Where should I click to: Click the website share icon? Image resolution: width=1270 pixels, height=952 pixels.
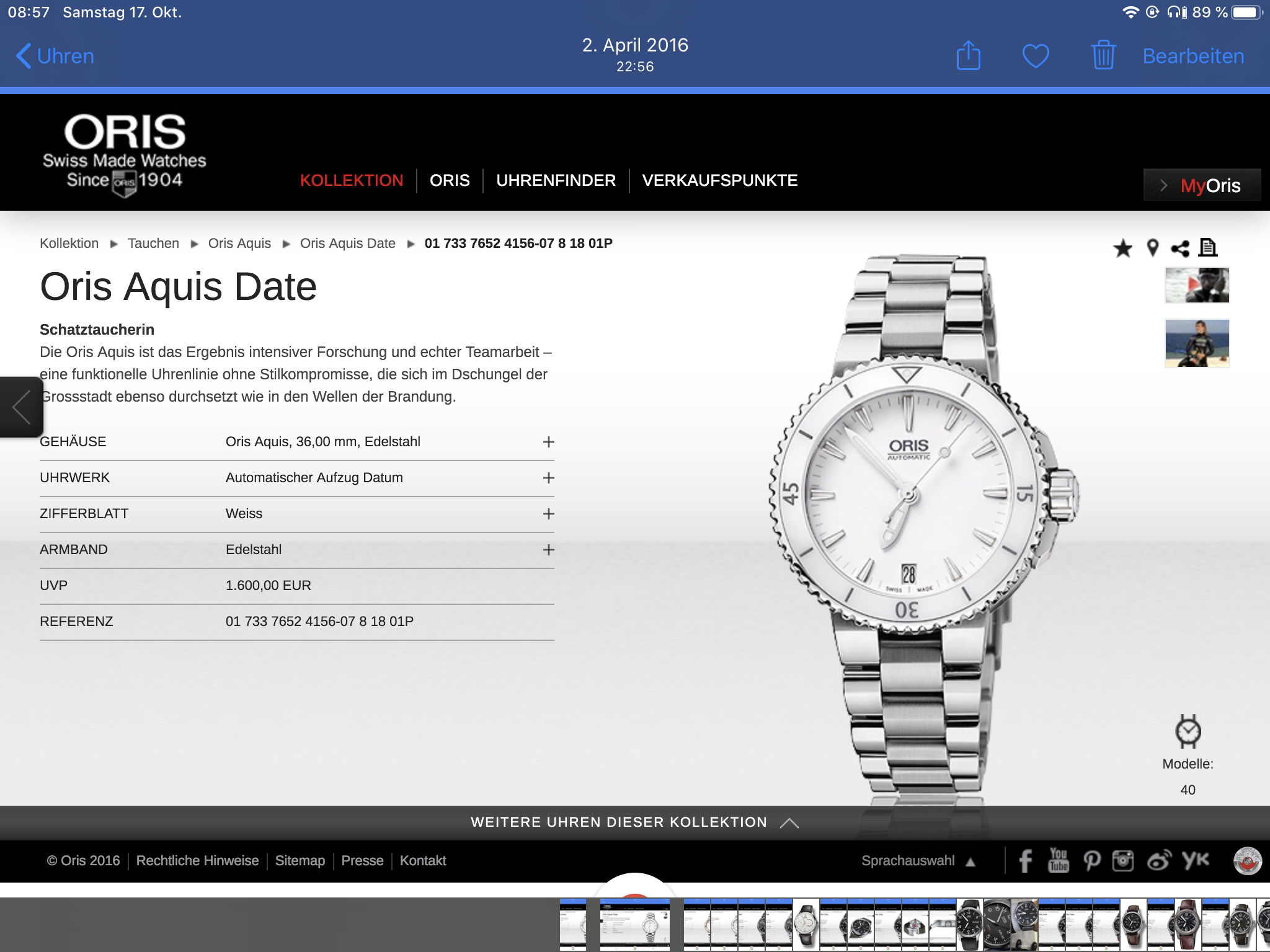[x=1180, y=249]
